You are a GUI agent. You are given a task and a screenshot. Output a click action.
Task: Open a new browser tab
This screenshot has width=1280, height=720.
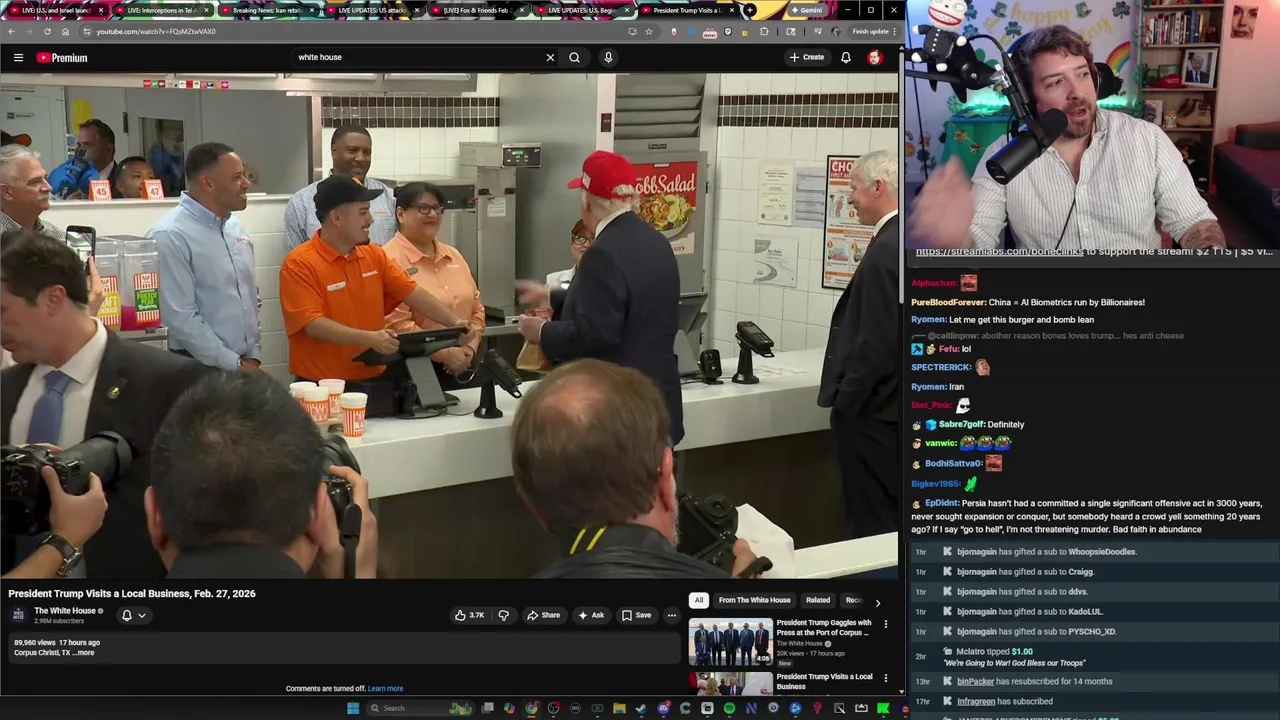coord(750,10)
